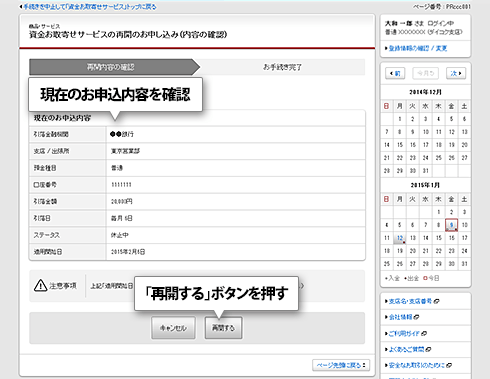The width and height of the screenshot is (490, 379).
Task: Click external-window icon next to 支店名・支店番号
Action: 436,301
